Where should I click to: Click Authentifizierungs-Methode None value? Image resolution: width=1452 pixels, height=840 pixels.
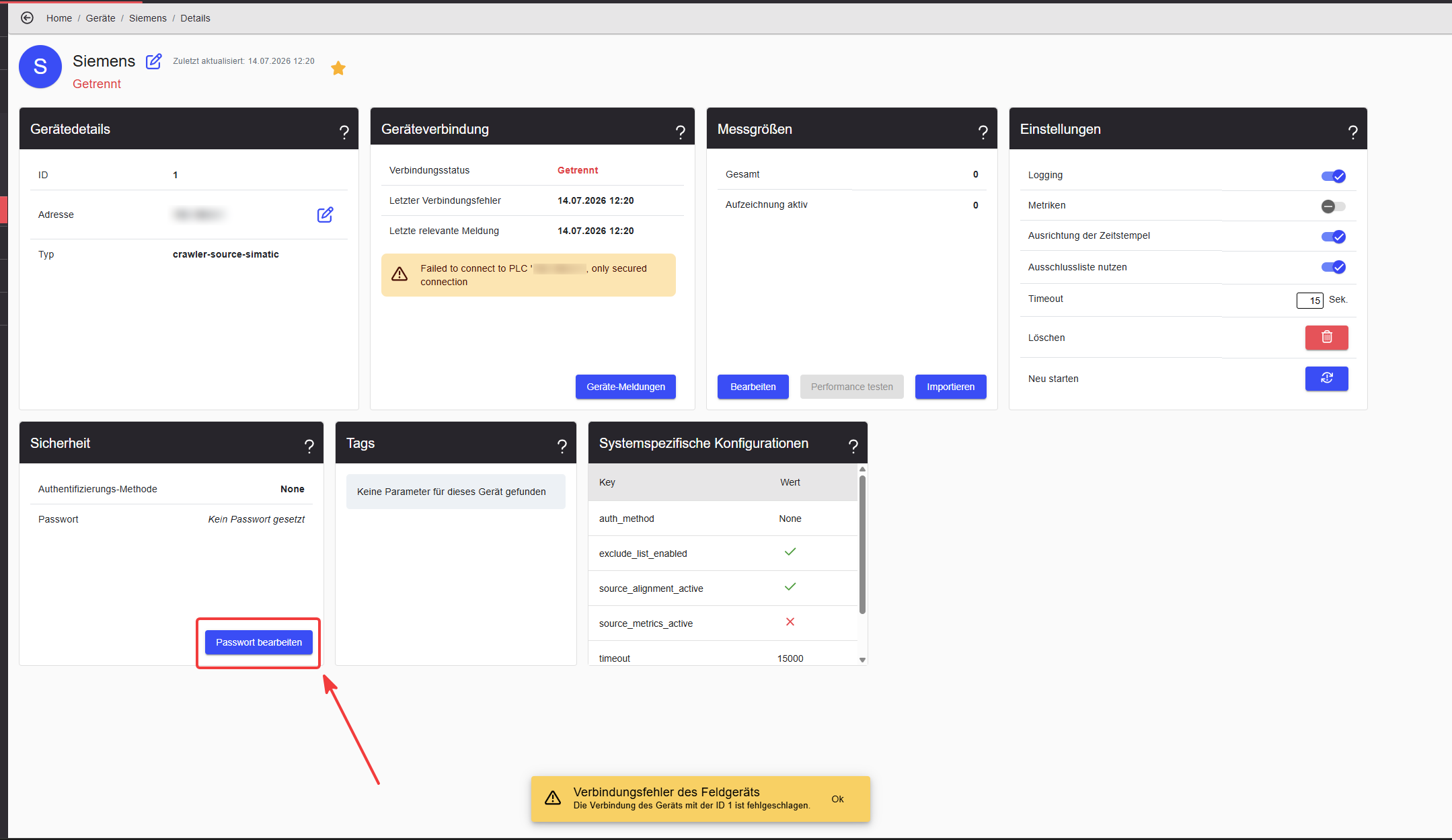(x=293, y=489)
